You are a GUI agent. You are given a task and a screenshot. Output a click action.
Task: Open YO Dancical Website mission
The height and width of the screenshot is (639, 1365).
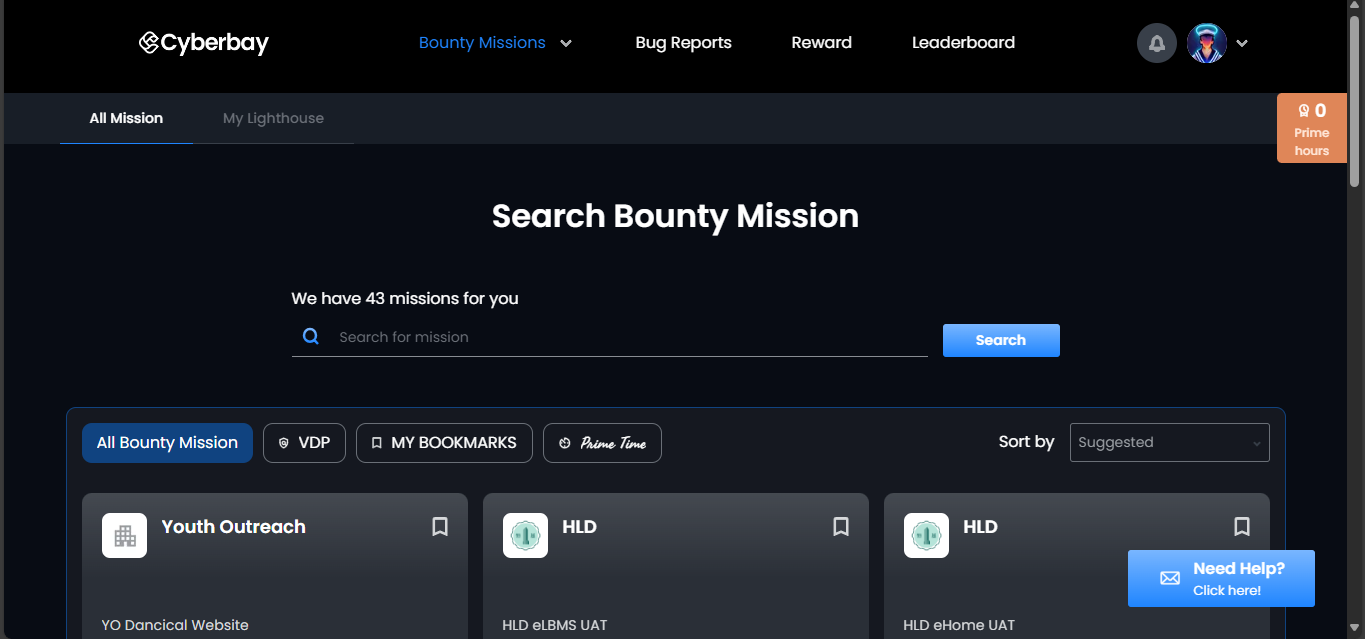point(175,625)
